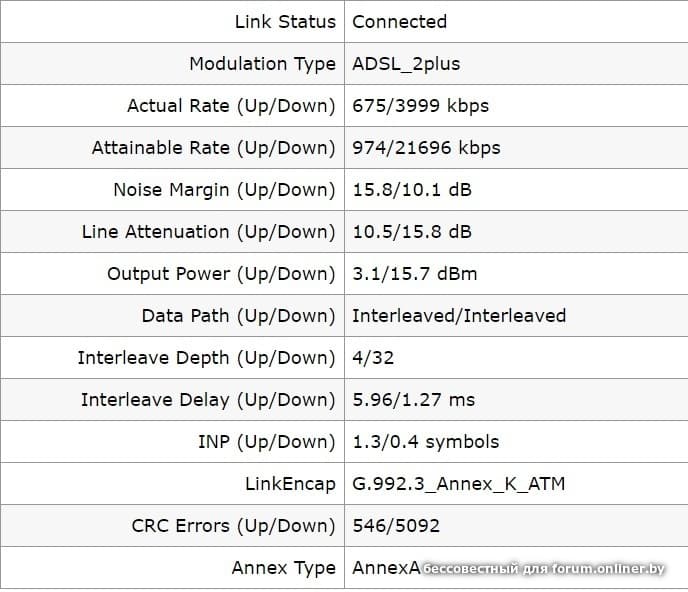Click the "675/3999 kbps" rate value

[420, 105]
